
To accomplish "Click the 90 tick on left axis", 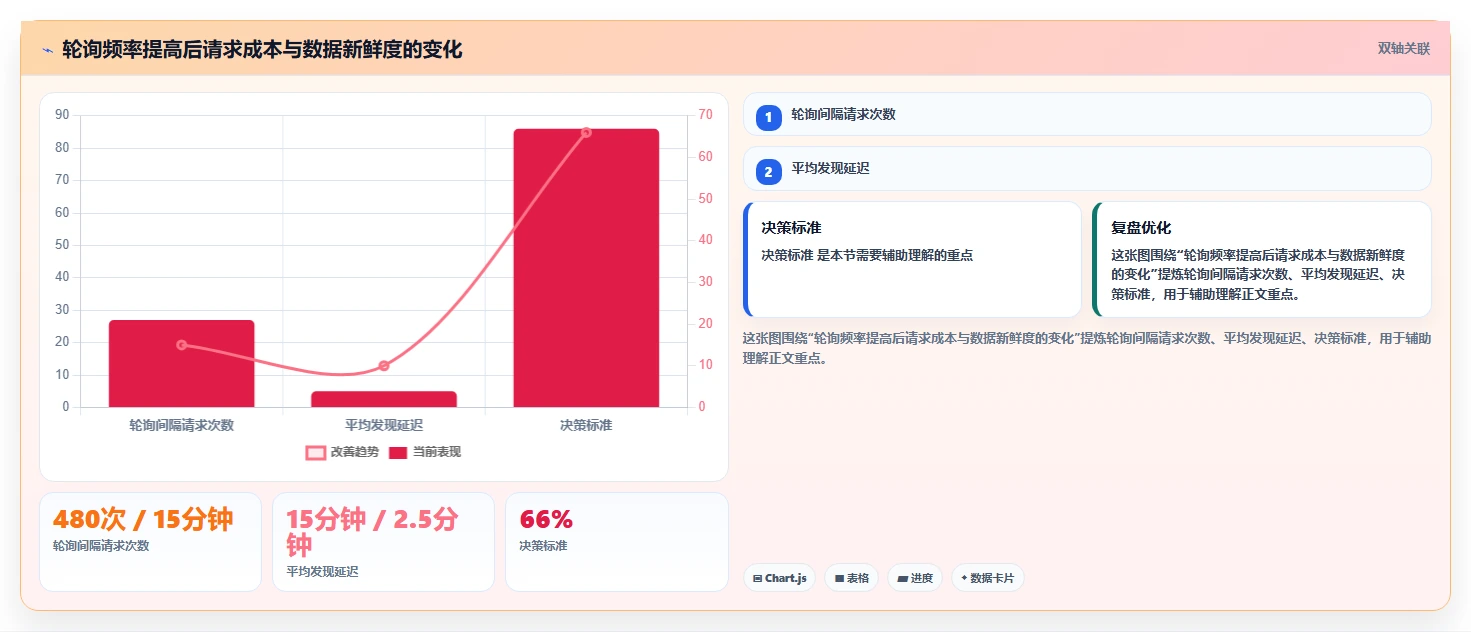I will click(x=62, y=115).
